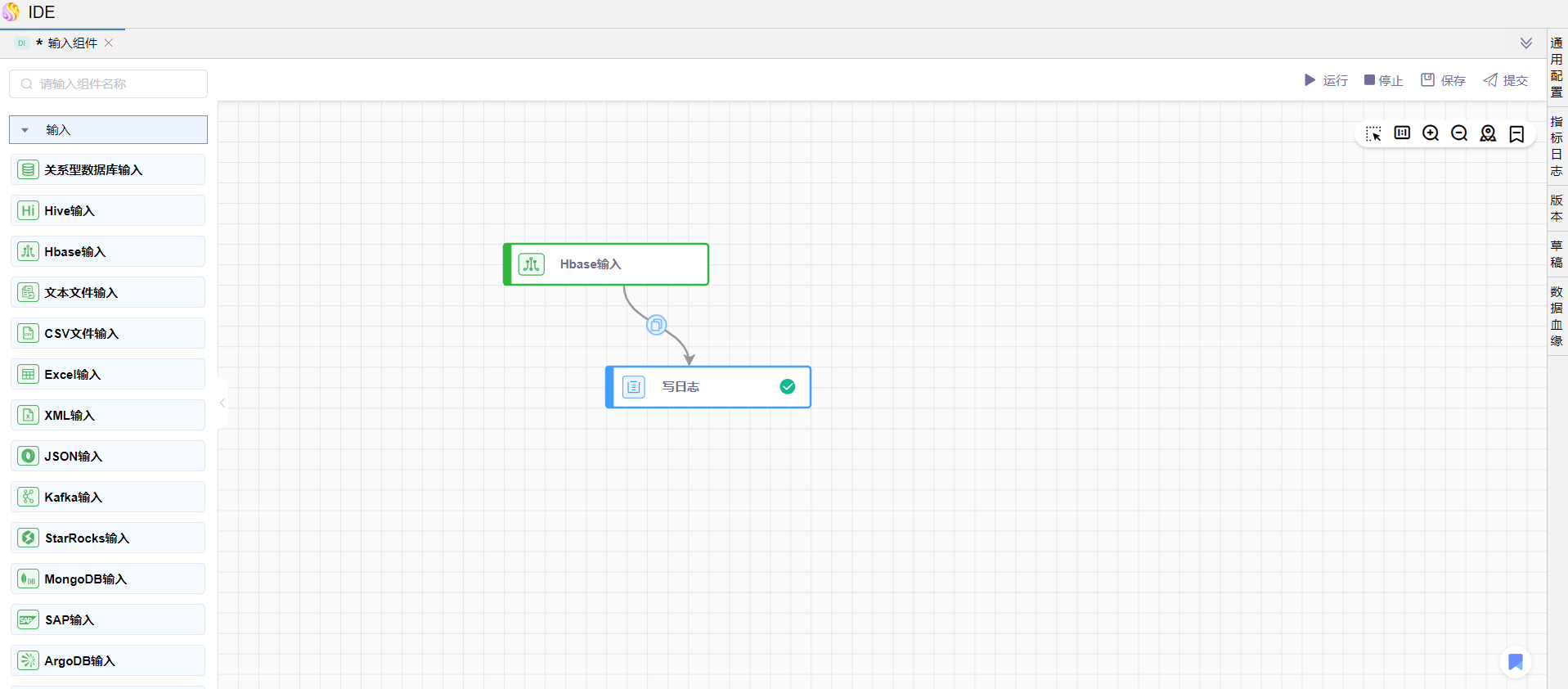Collapse the 输入 component category
Image resolution: width=1568 pixels, height=689 pixels.
point(25,130)
